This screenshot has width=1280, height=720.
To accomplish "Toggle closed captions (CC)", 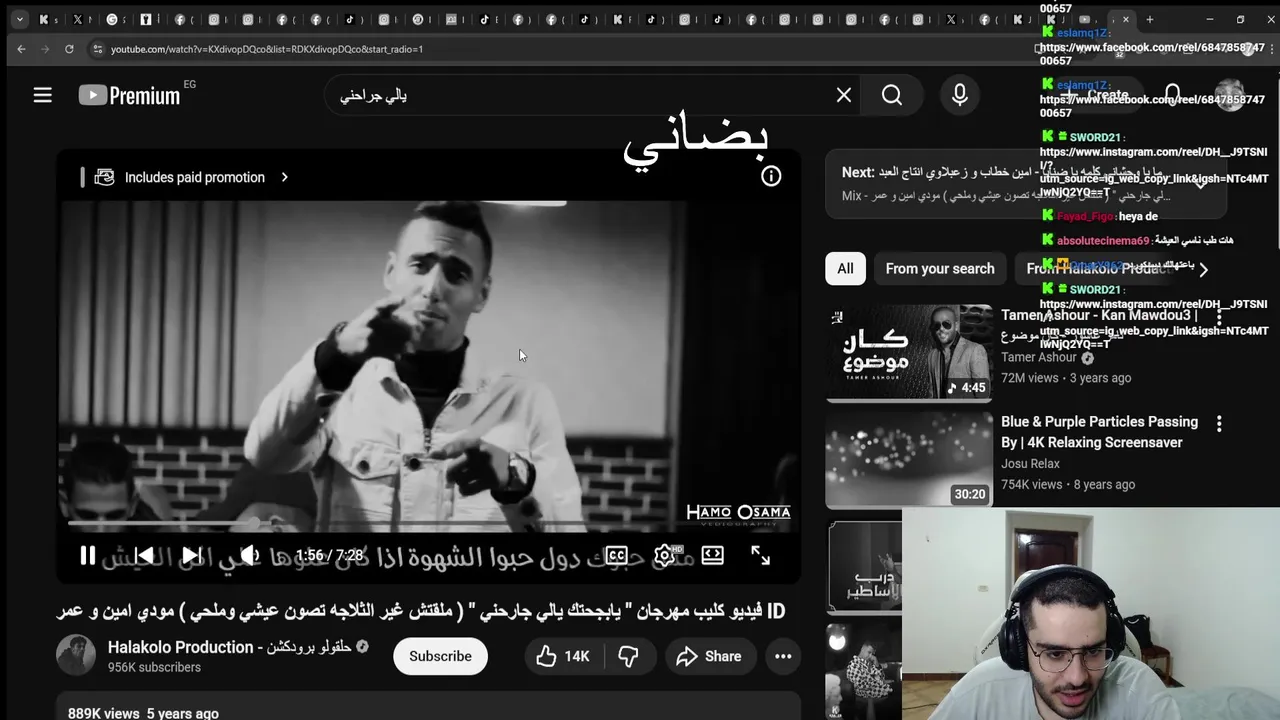I will click(x=617, y=555).
